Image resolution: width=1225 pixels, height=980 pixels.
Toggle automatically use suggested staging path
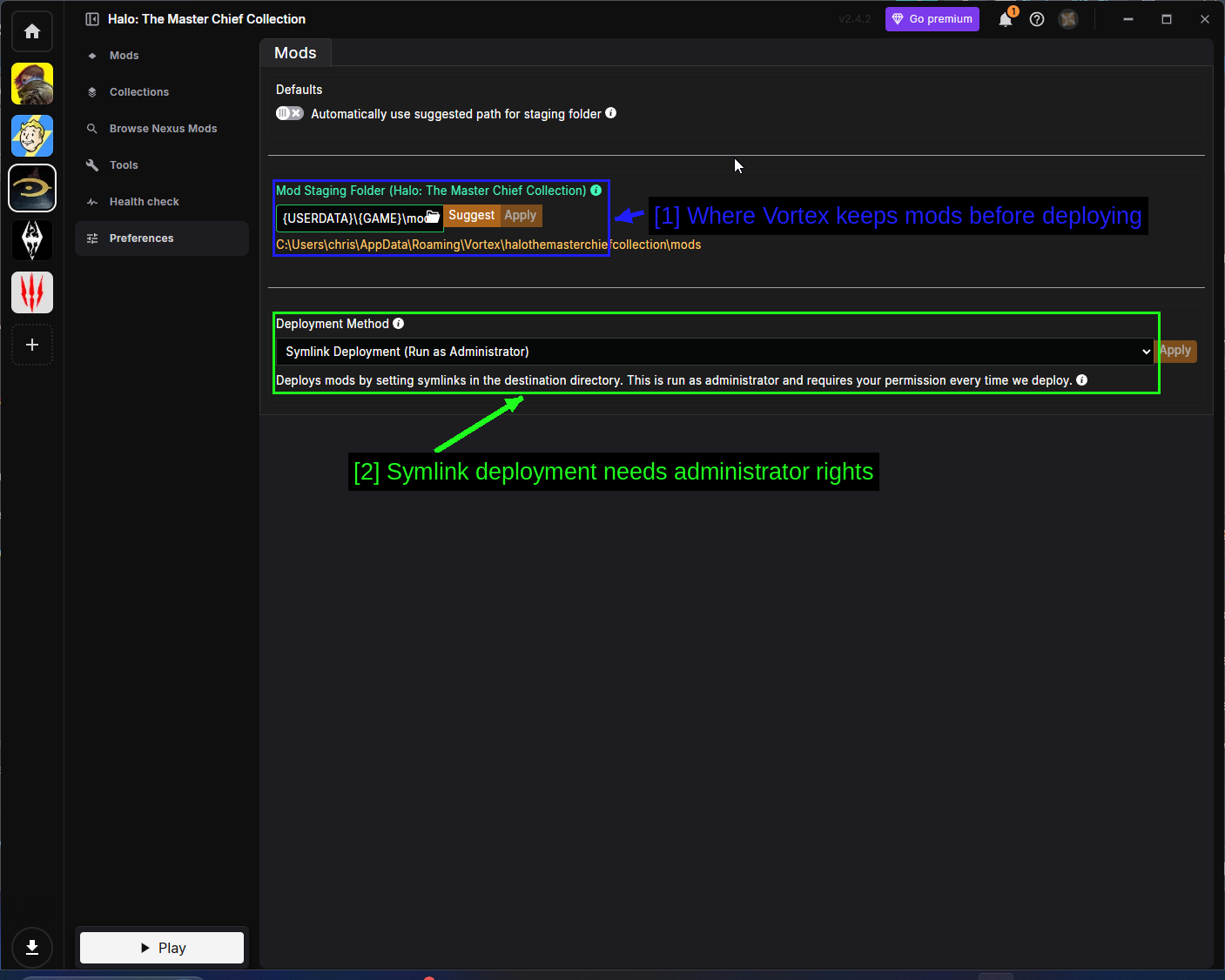click(x=290, y=113)
